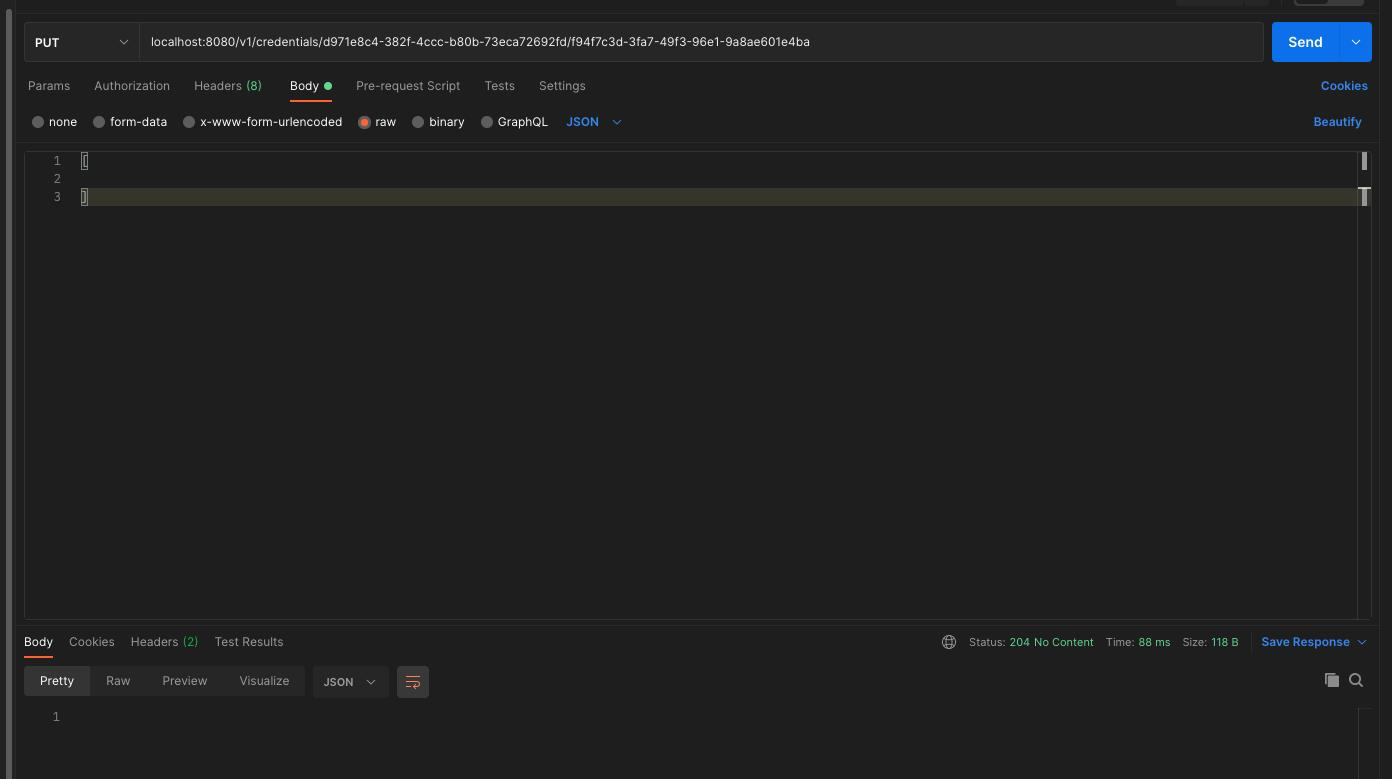Toggle line wrapping in response viewer
This screenshot has height=779, width=1392.
click(413, 681)
